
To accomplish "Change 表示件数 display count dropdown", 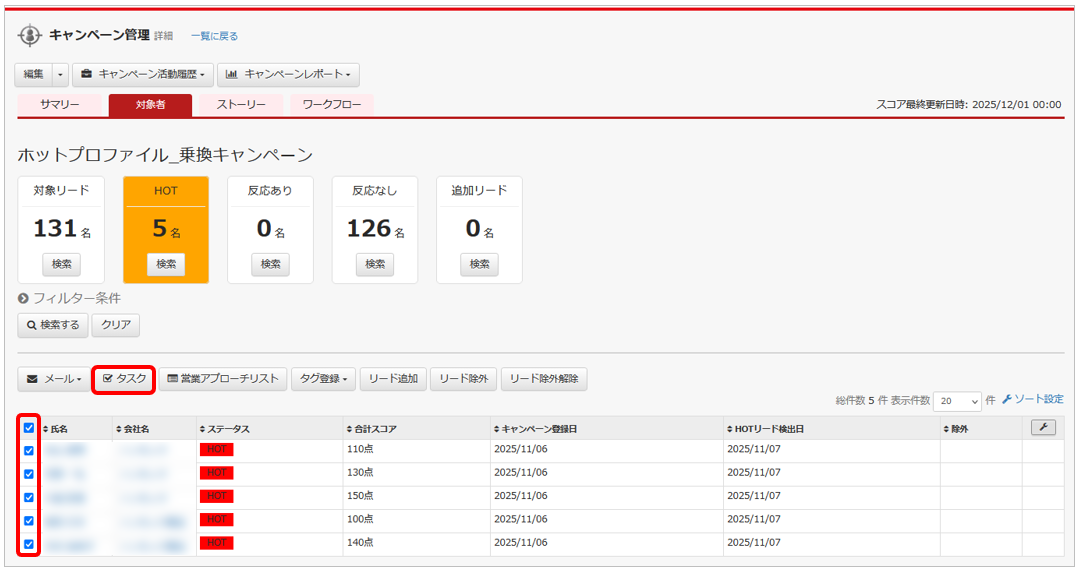I will [x=957, y=400].
